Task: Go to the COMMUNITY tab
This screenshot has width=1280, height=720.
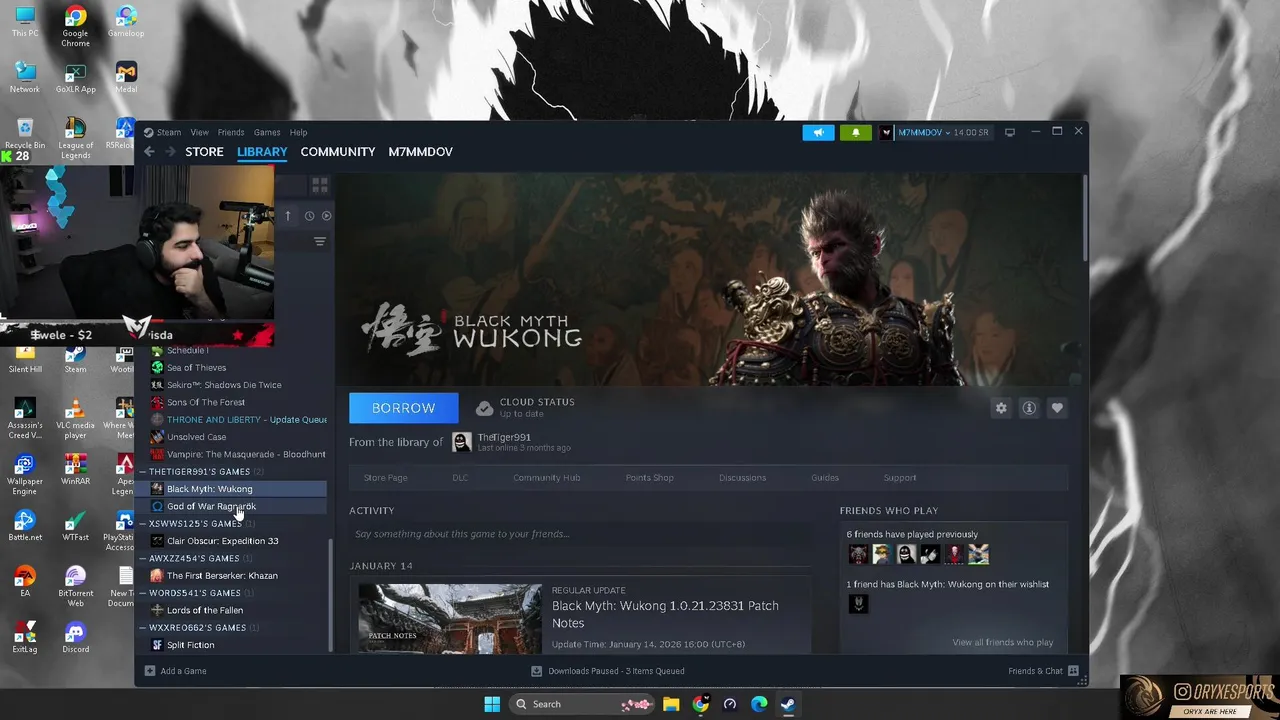Action: click(338, 152)
